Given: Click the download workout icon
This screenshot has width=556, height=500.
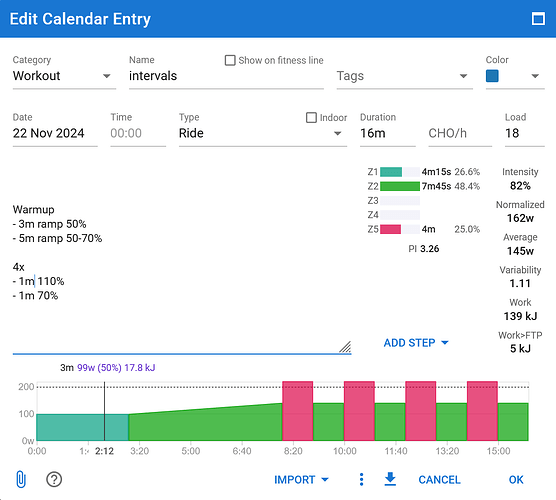Looking at the screenshot, I should pyautogui.click(x=390, y=479).
